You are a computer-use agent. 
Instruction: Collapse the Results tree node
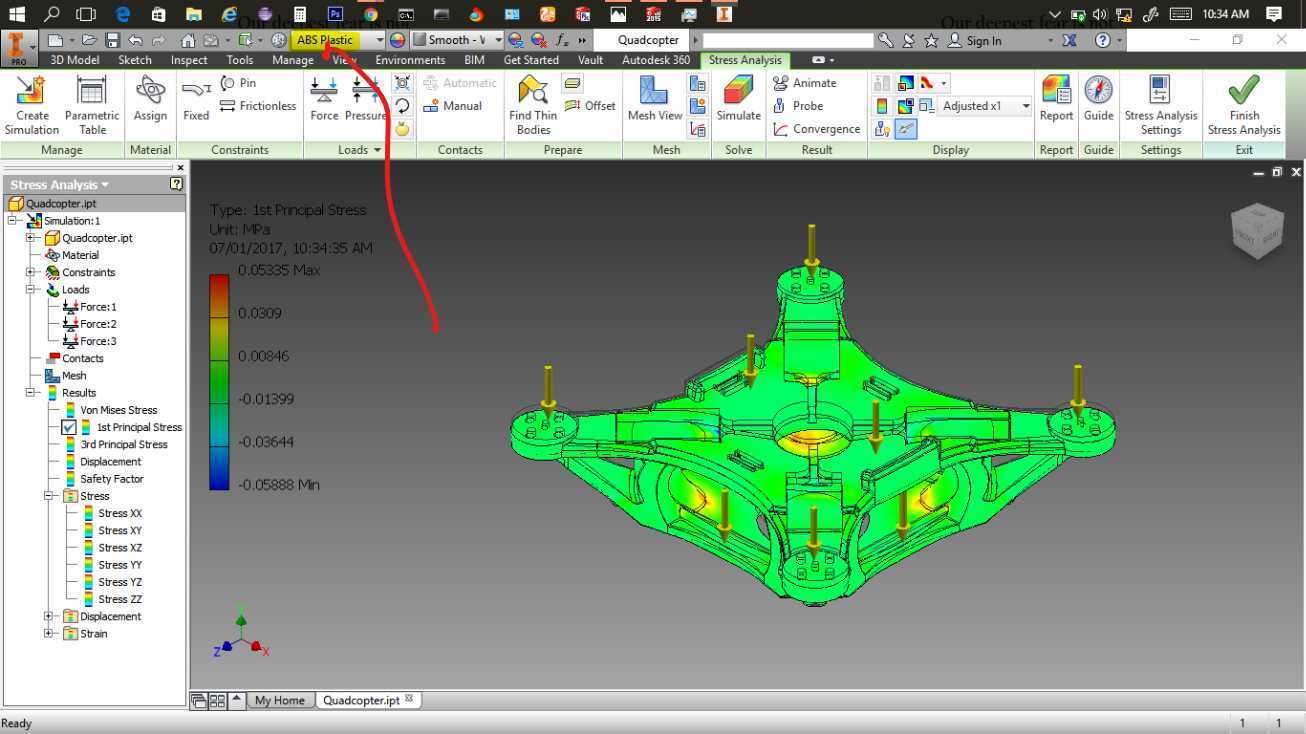31,393
